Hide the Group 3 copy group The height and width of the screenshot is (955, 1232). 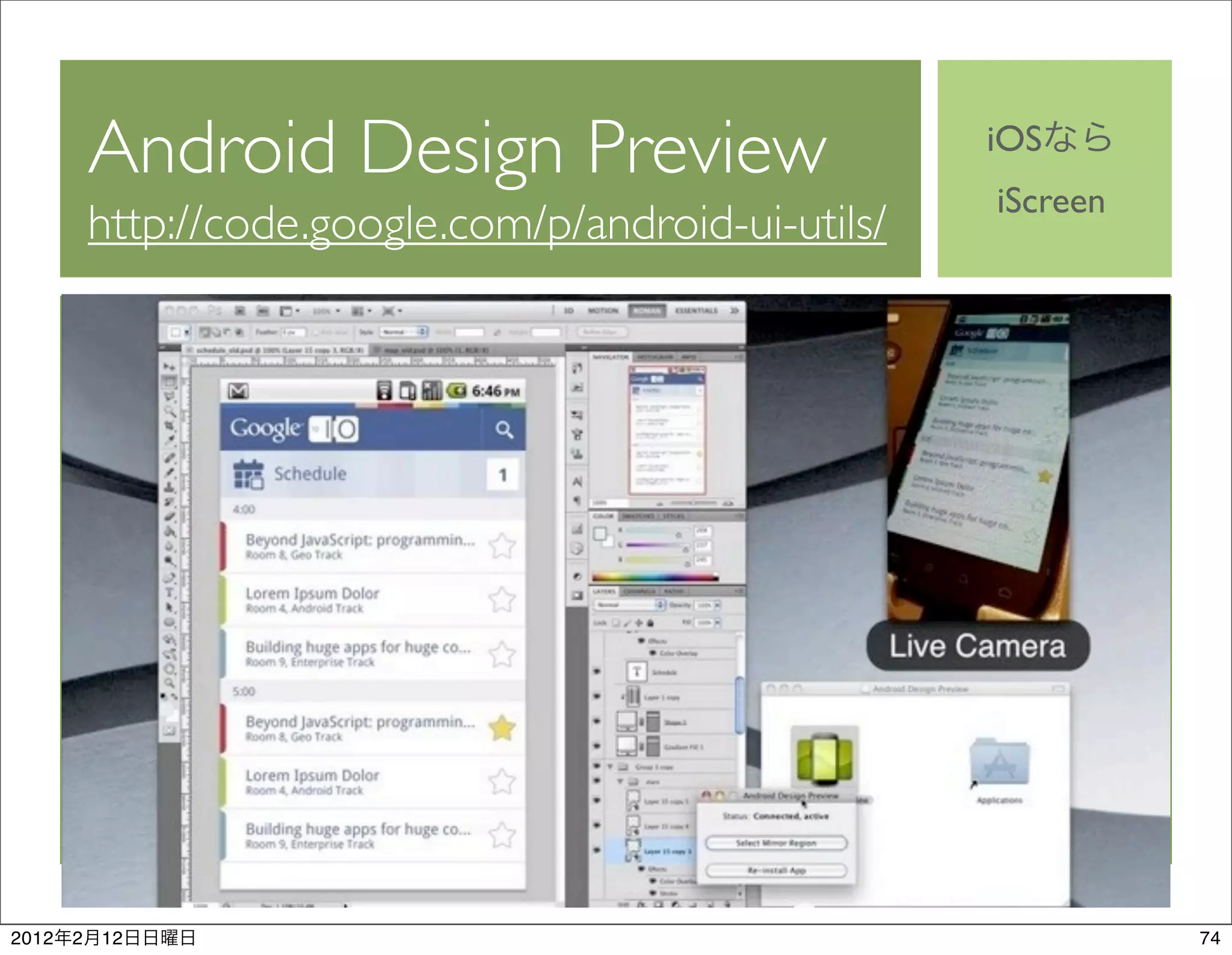click(597, 765)
